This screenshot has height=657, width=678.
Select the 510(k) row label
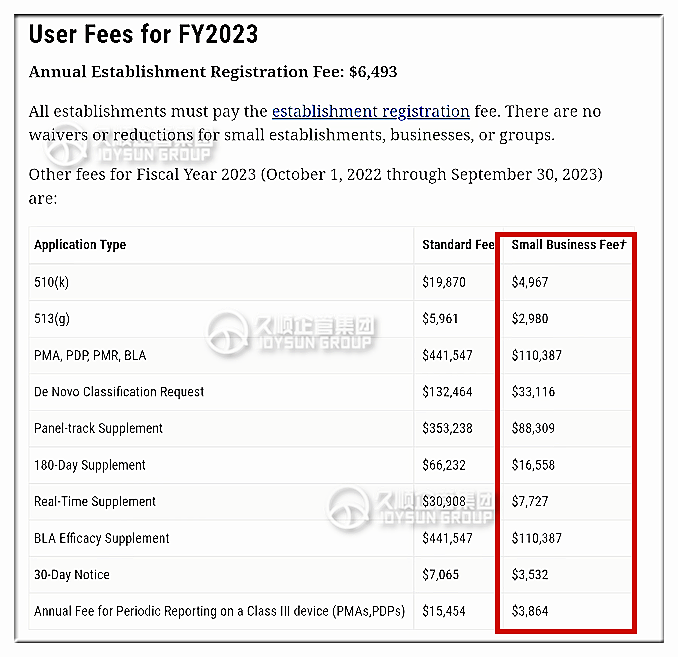click(51, 282)
